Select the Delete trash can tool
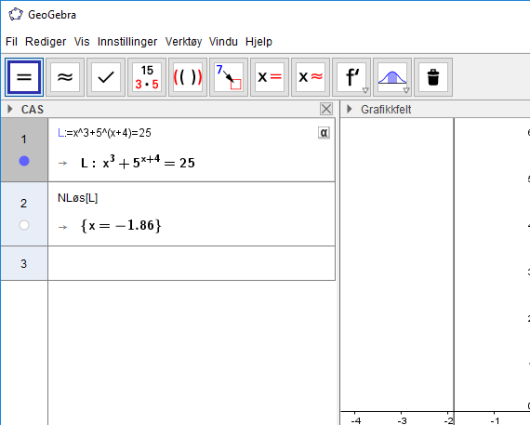Screen dimensions: 530x425 [433, 77]
